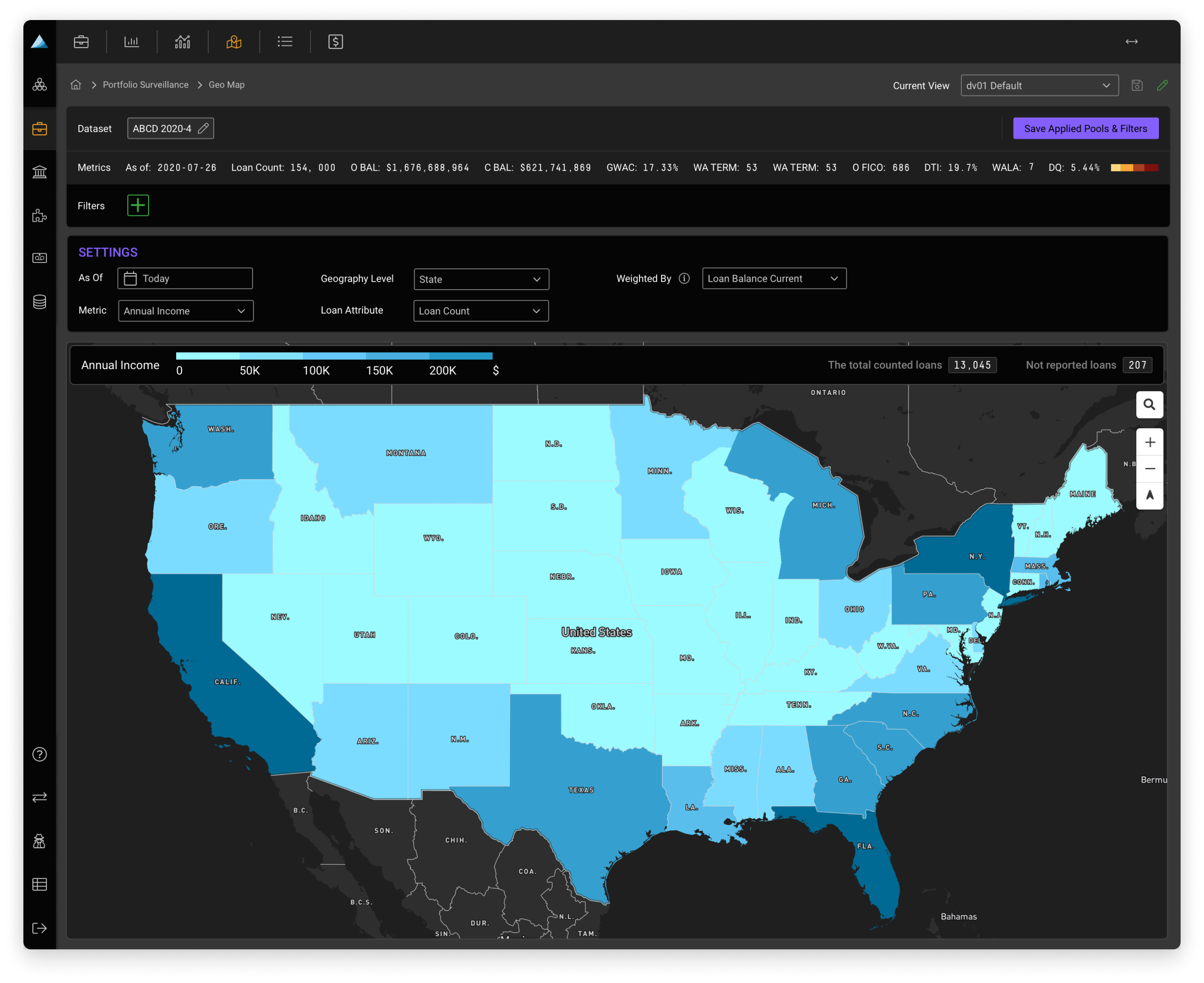Viewport: 1204px width, 983px height.
Task: Open the puzzle piece sidebar icon
Action: (x=40, y=215)
